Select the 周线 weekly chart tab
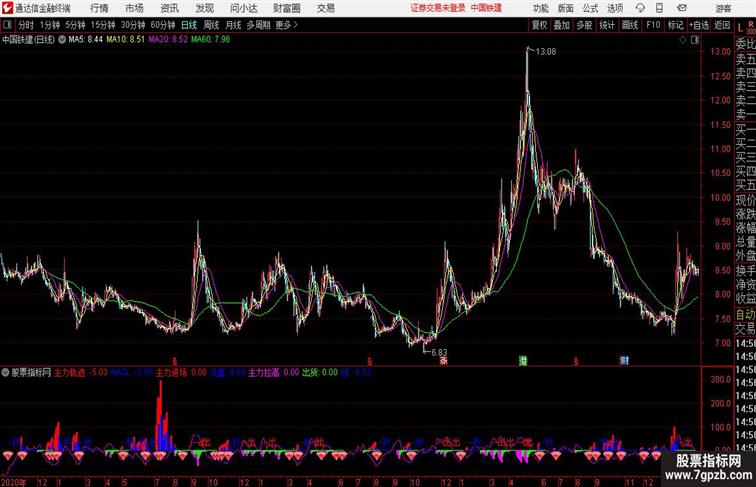The image size is (756, 487). pyautogui.click(x=211, y=25)
